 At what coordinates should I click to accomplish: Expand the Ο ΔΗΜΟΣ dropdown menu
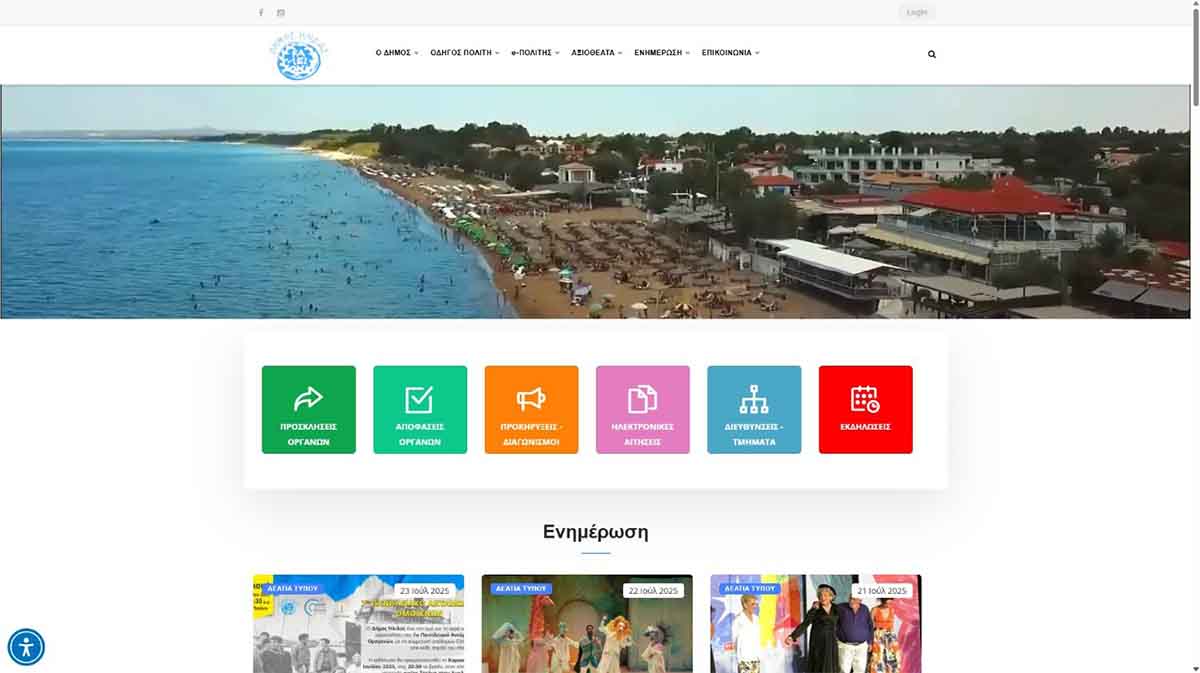[397, 53]
